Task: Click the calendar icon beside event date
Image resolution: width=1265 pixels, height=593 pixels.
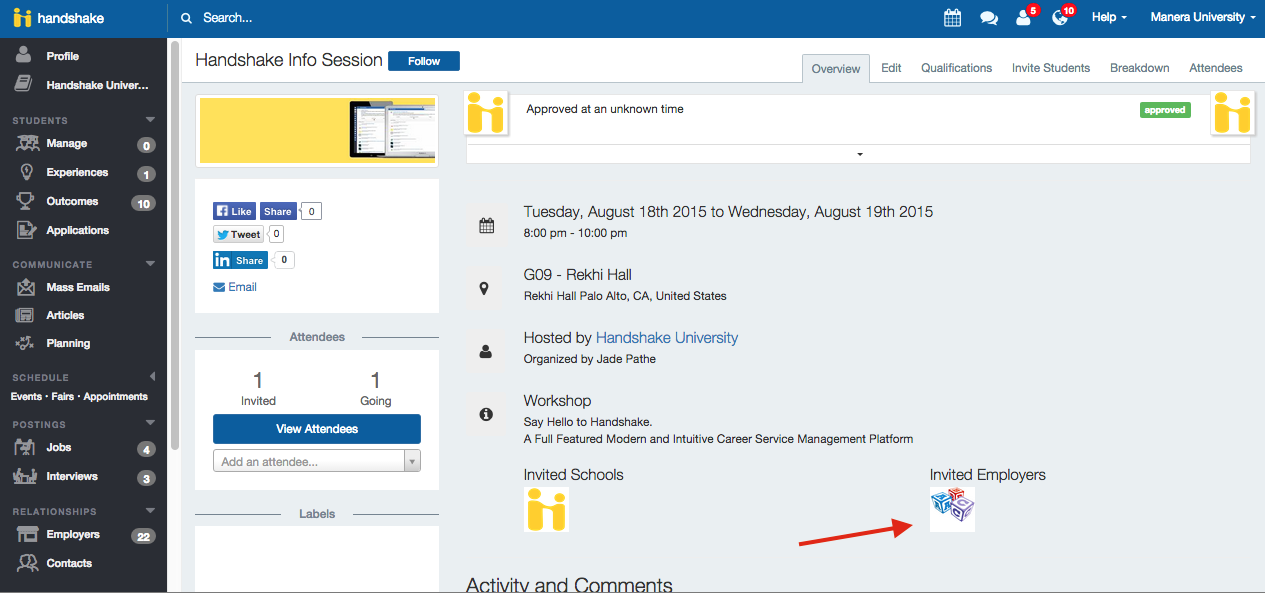Action: [x=486, y=226]
